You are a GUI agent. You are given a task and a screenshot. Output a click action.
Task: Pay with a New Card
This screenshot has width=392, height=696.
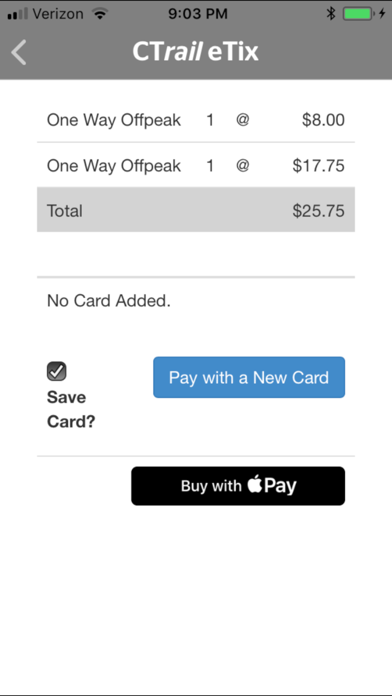249,377
